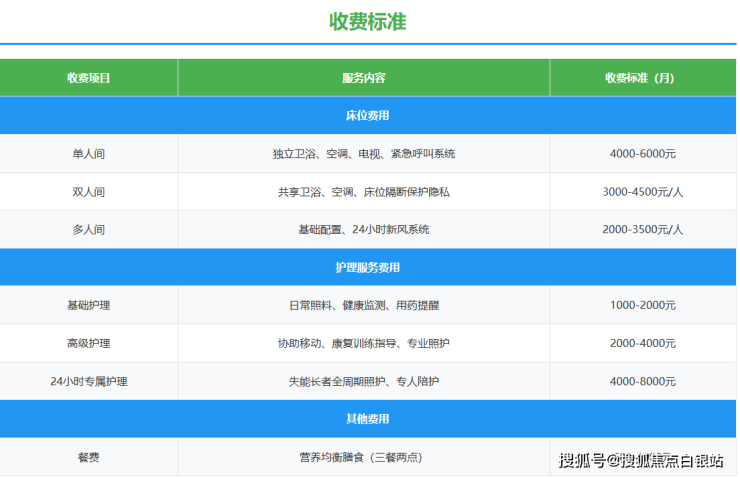
Task: Click the 收费标准 page title
Action: (368, 21)
